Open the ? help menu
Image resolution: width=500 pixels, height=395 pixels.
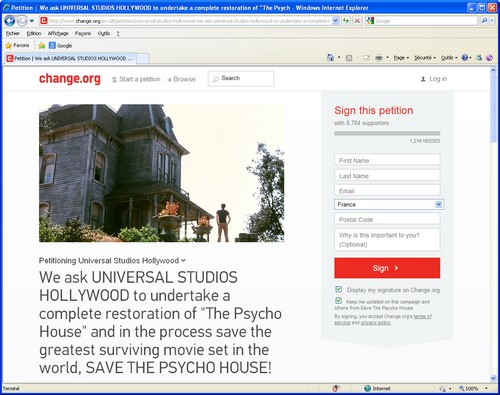click(118, 33)
